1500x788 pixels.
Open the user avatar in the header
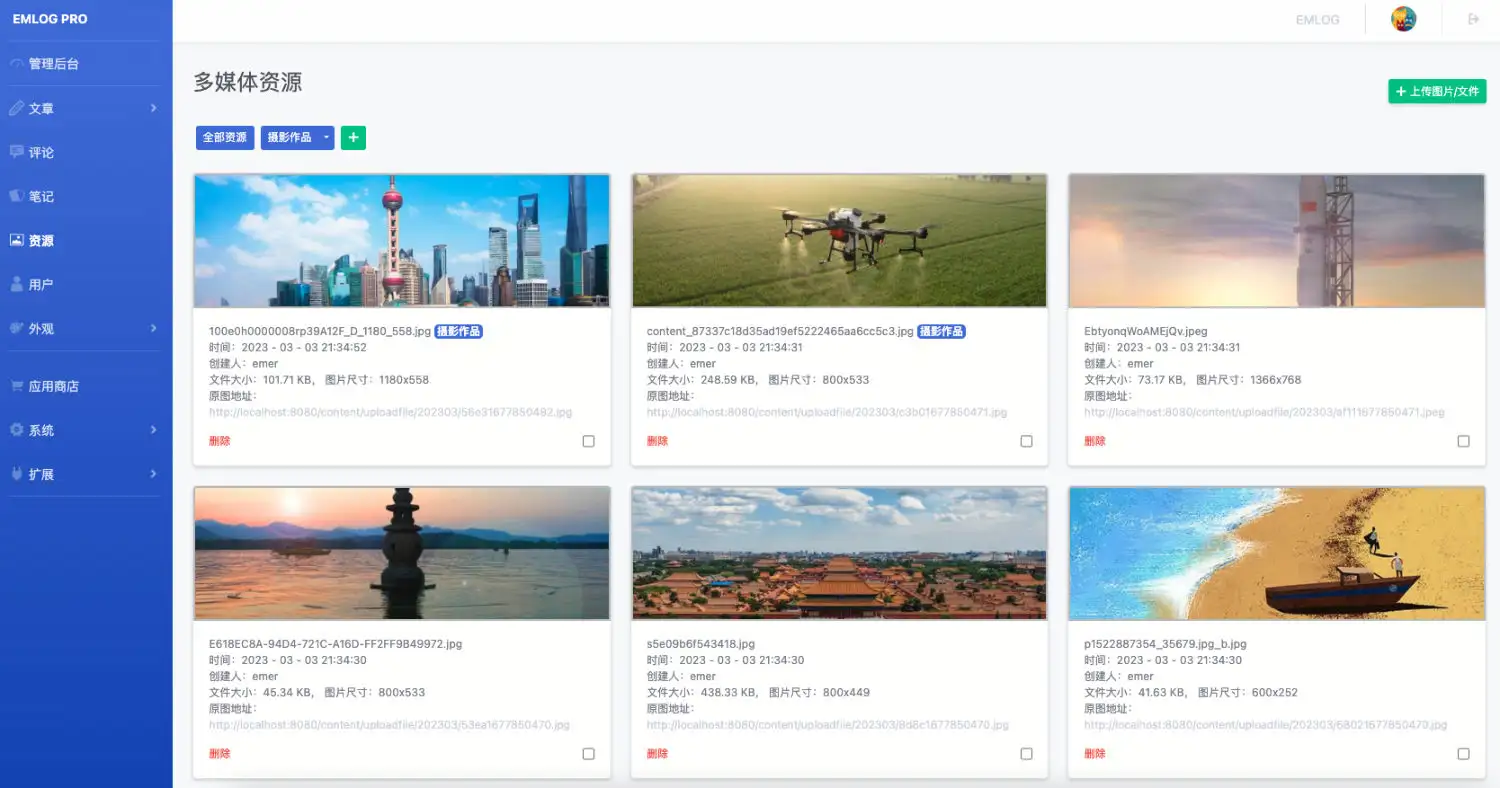(x=1404, y=19)
